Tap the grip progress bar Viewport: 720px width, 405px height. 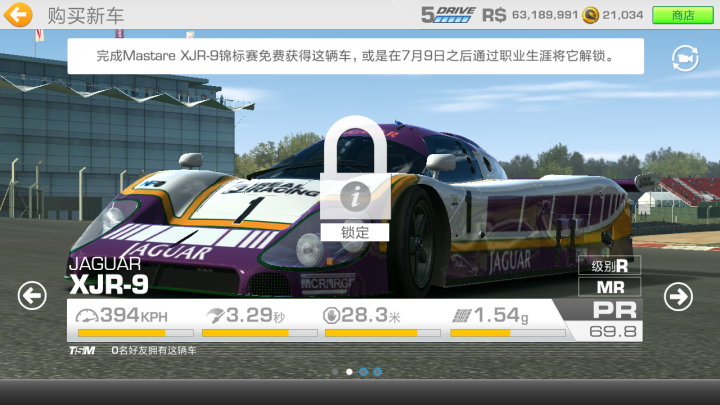click(x=508, y=333)
